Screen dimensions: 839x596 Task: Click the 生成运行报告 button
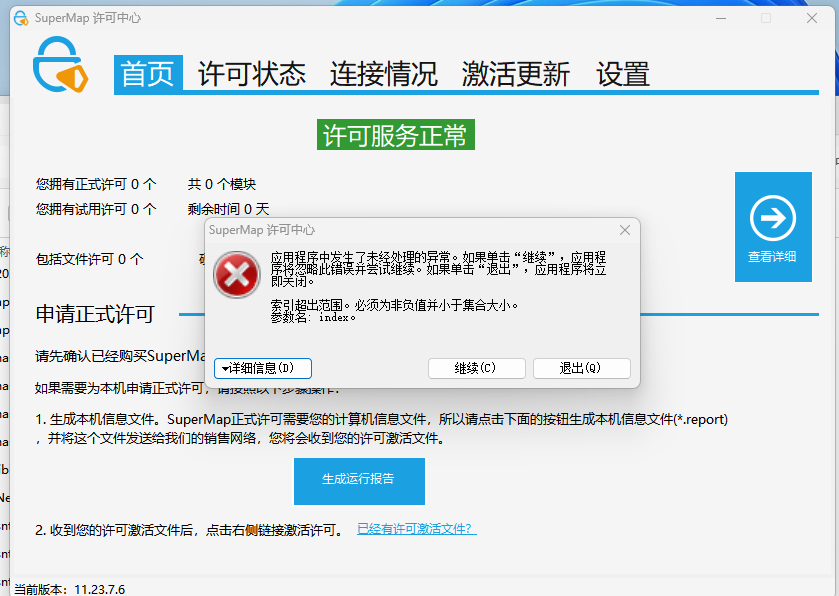[x=359, y=481]
